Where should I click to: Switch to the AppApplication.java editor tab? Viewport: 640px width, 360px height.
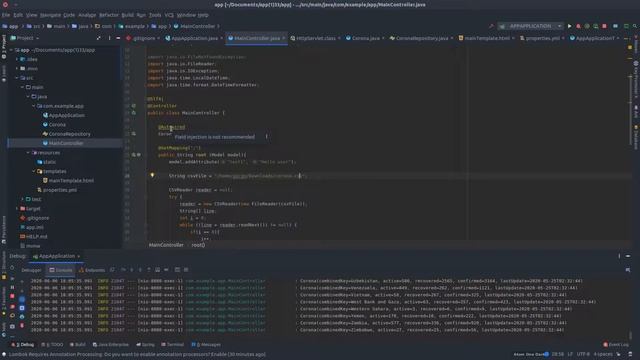point(192,38)
